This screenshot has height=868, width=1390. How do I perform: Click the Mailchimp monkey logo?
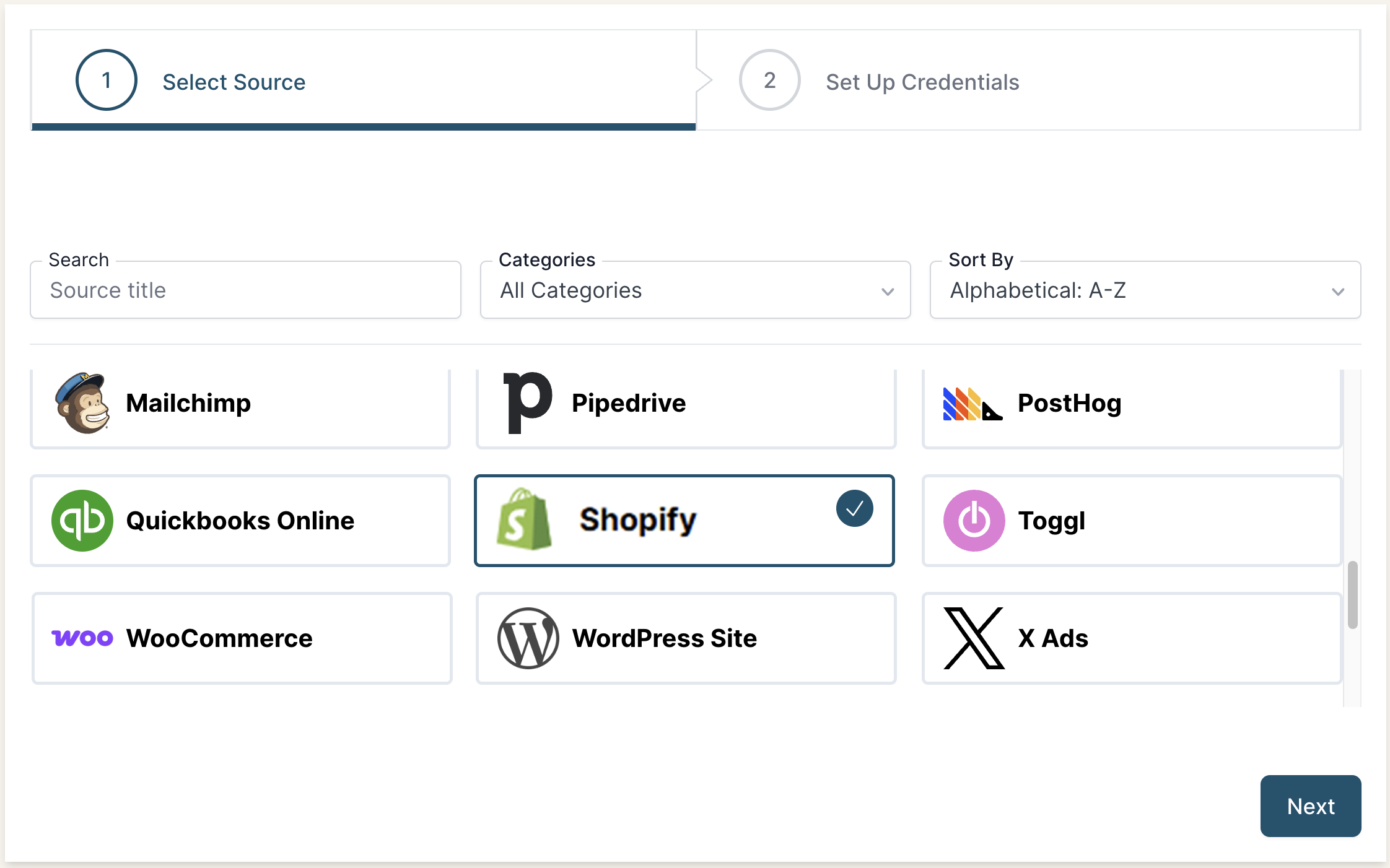point(82,402)
